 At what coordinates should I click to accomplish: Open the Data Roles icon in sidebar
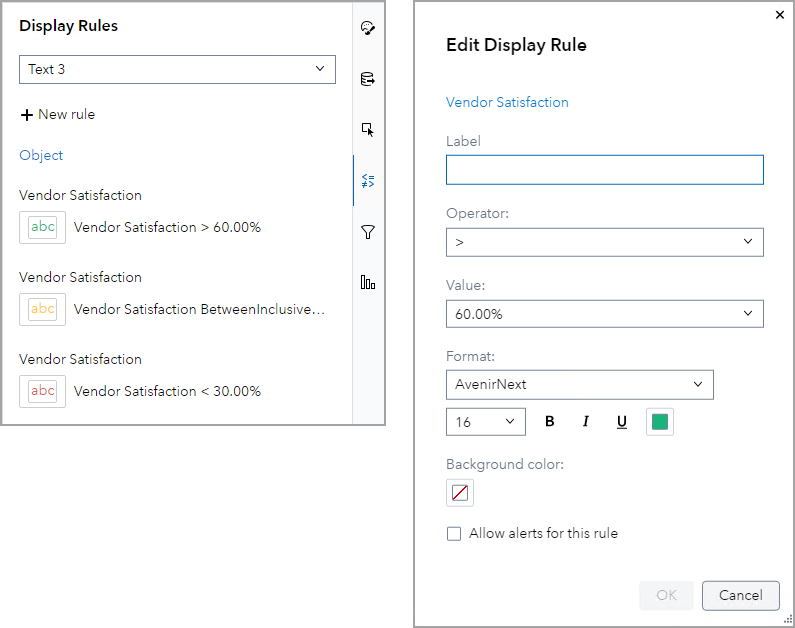368,79
